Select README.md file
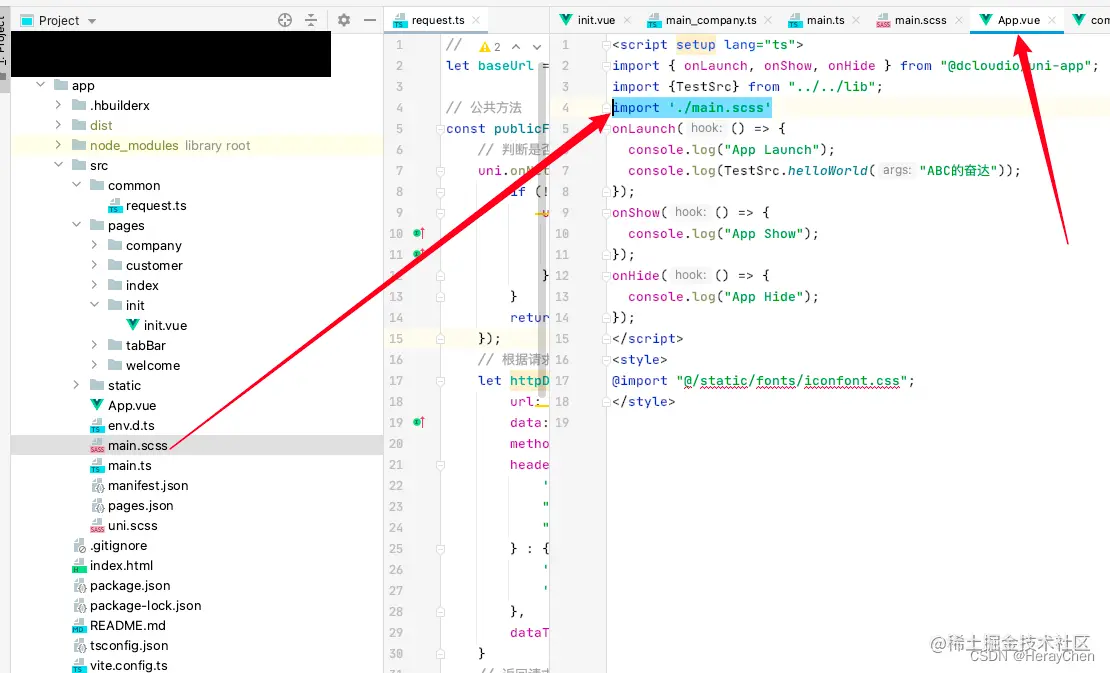The height and width of the screenshot is (673, 1110). (127, 626)
